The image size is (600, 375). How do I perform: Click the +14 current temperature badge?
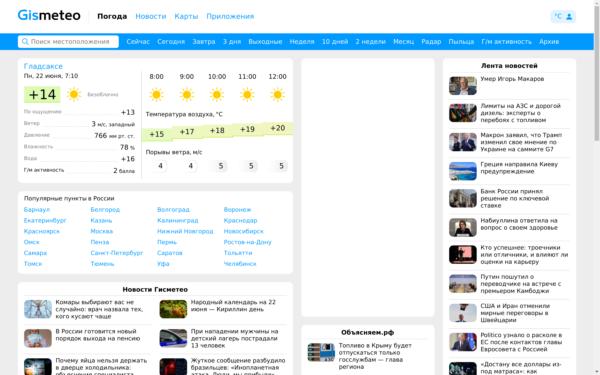[x=42, y=95]
